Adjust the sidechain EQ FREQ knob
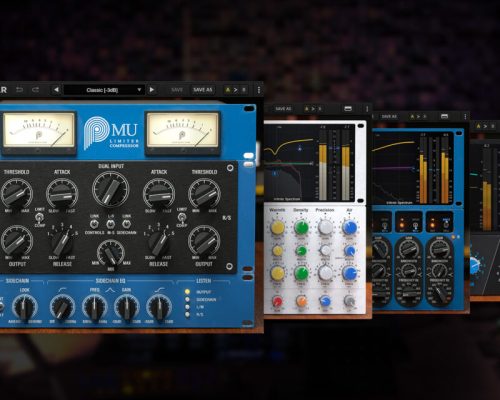The width and height of the screenshot is (500, 400). click(95, 307)
